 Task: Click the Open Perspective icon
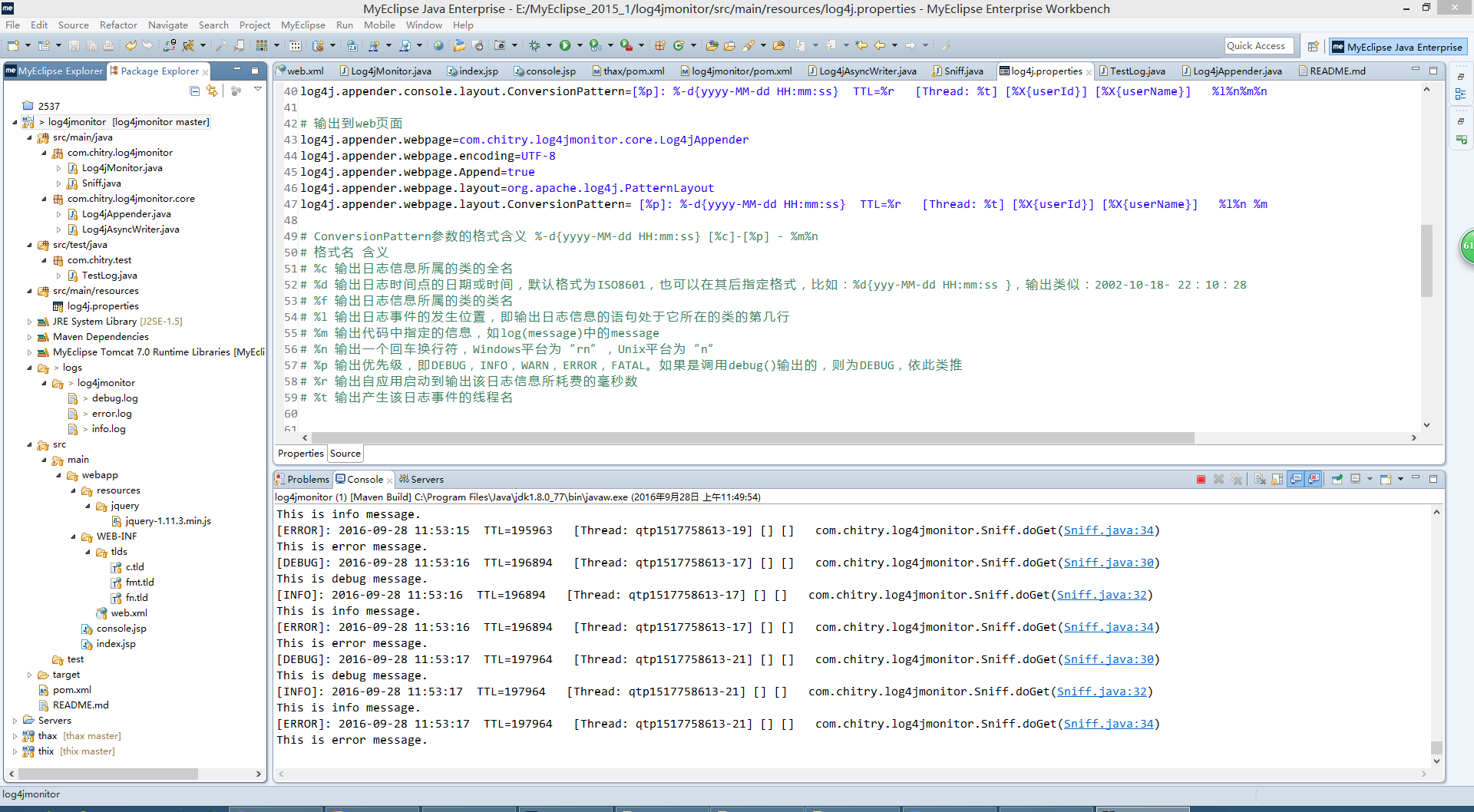coord(1313,47)
